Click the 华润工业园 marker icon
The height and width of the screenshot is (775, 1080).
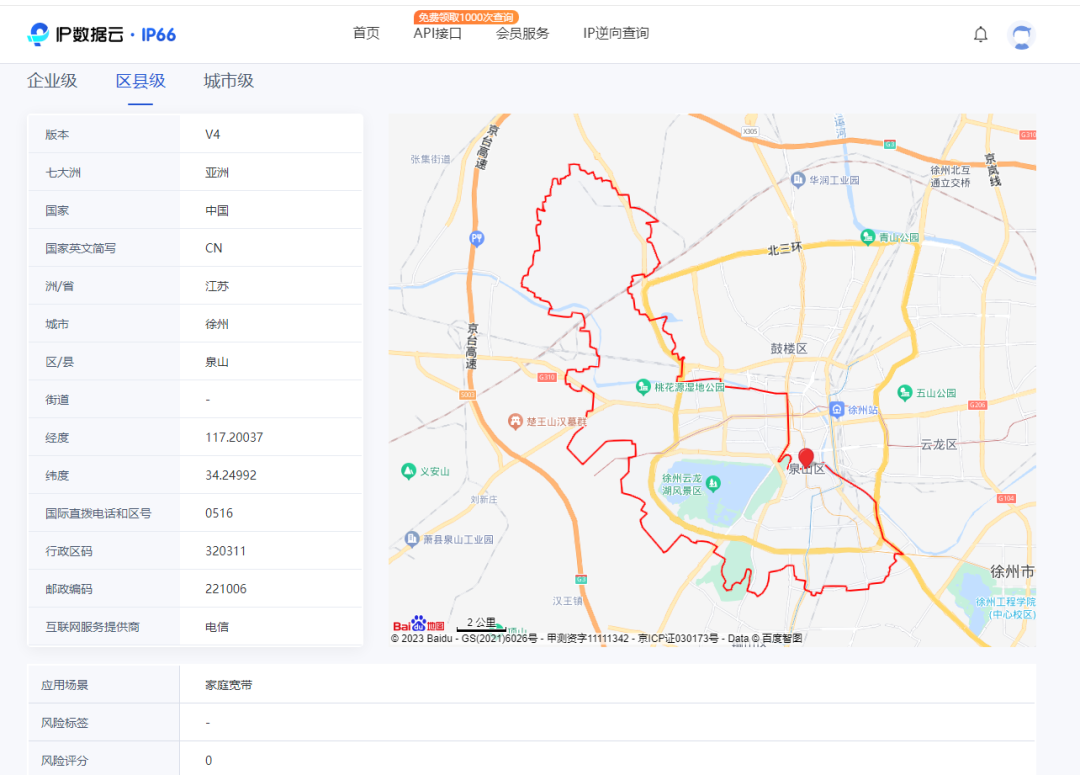tap(798, 180)
